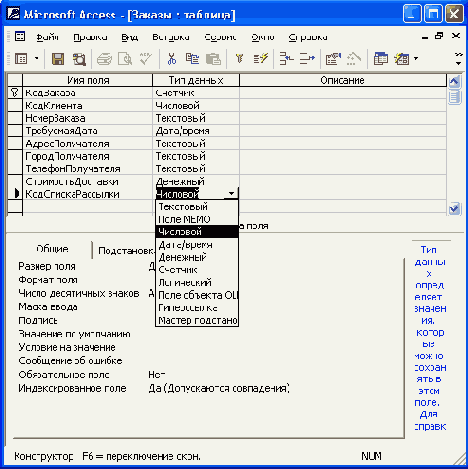
Task: Open the Сервис menu
Action: [x=220, y=37]
